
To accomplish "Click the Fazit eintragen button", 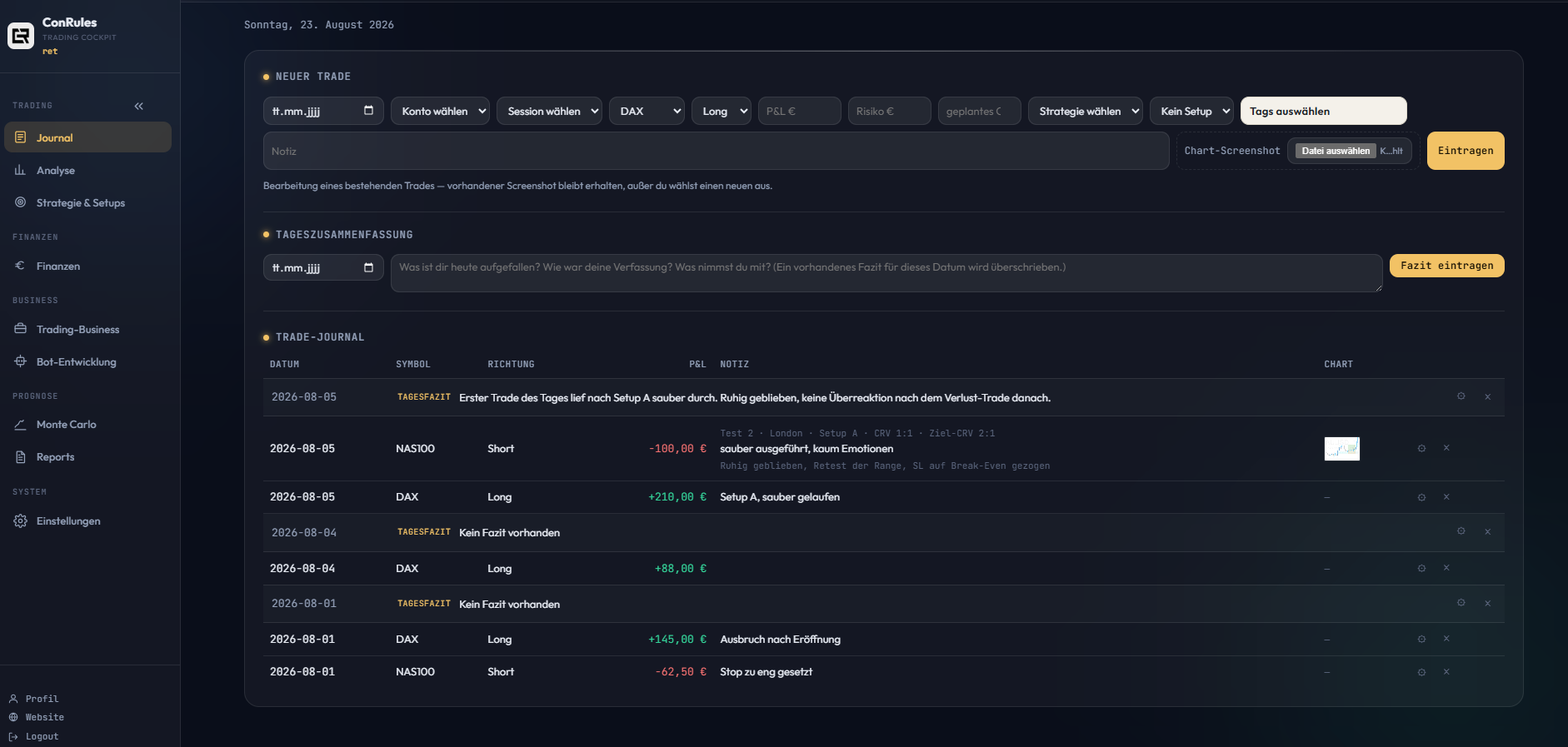I will coord(1447,266).
